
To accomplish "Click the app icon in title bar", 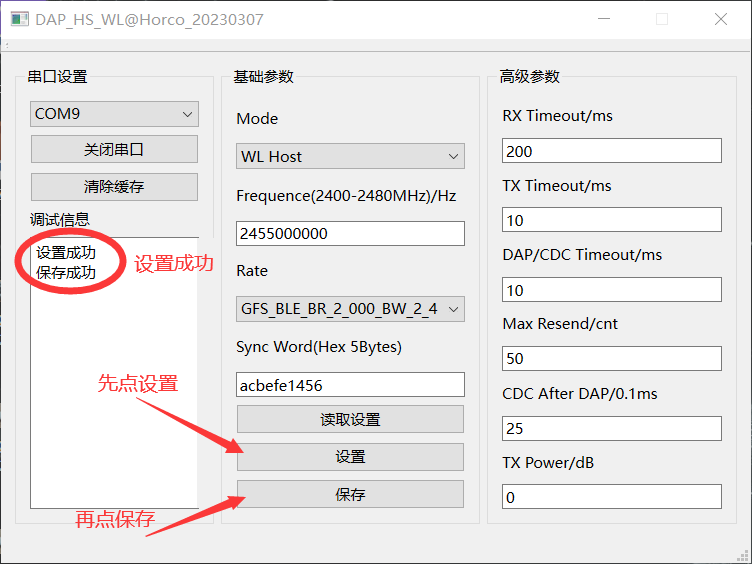I will (19, 19).
